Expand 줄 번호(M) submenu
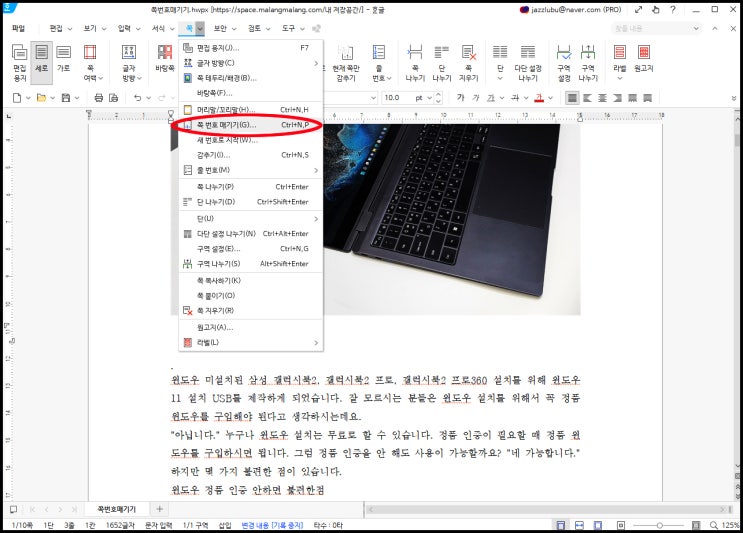Image resolution: width=743 pixels, height=533 pixels. click(251, 170)
